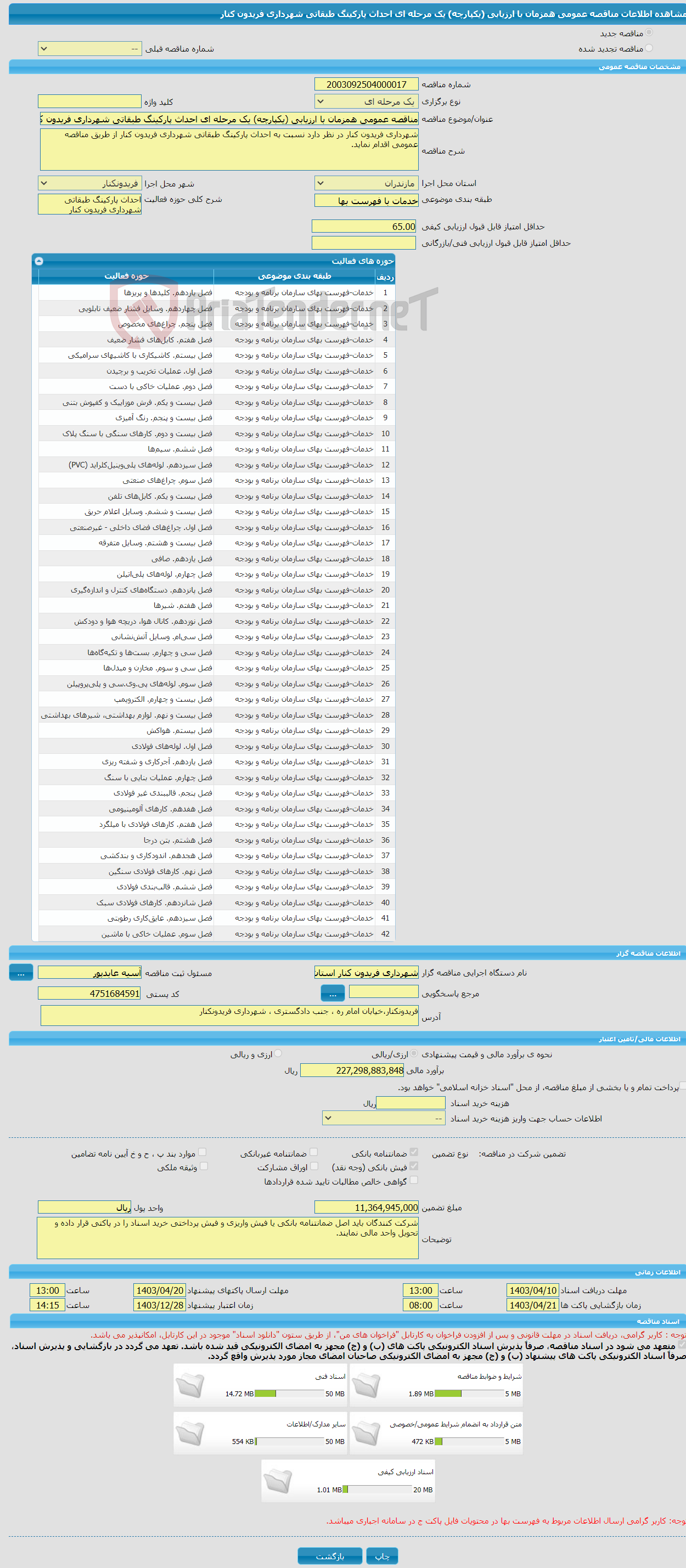Open the شرایط و ضوابط مناقصه folder icon
Image resolution: width=686 pixels, height=1568 pixels.
tap(366, 1385)
